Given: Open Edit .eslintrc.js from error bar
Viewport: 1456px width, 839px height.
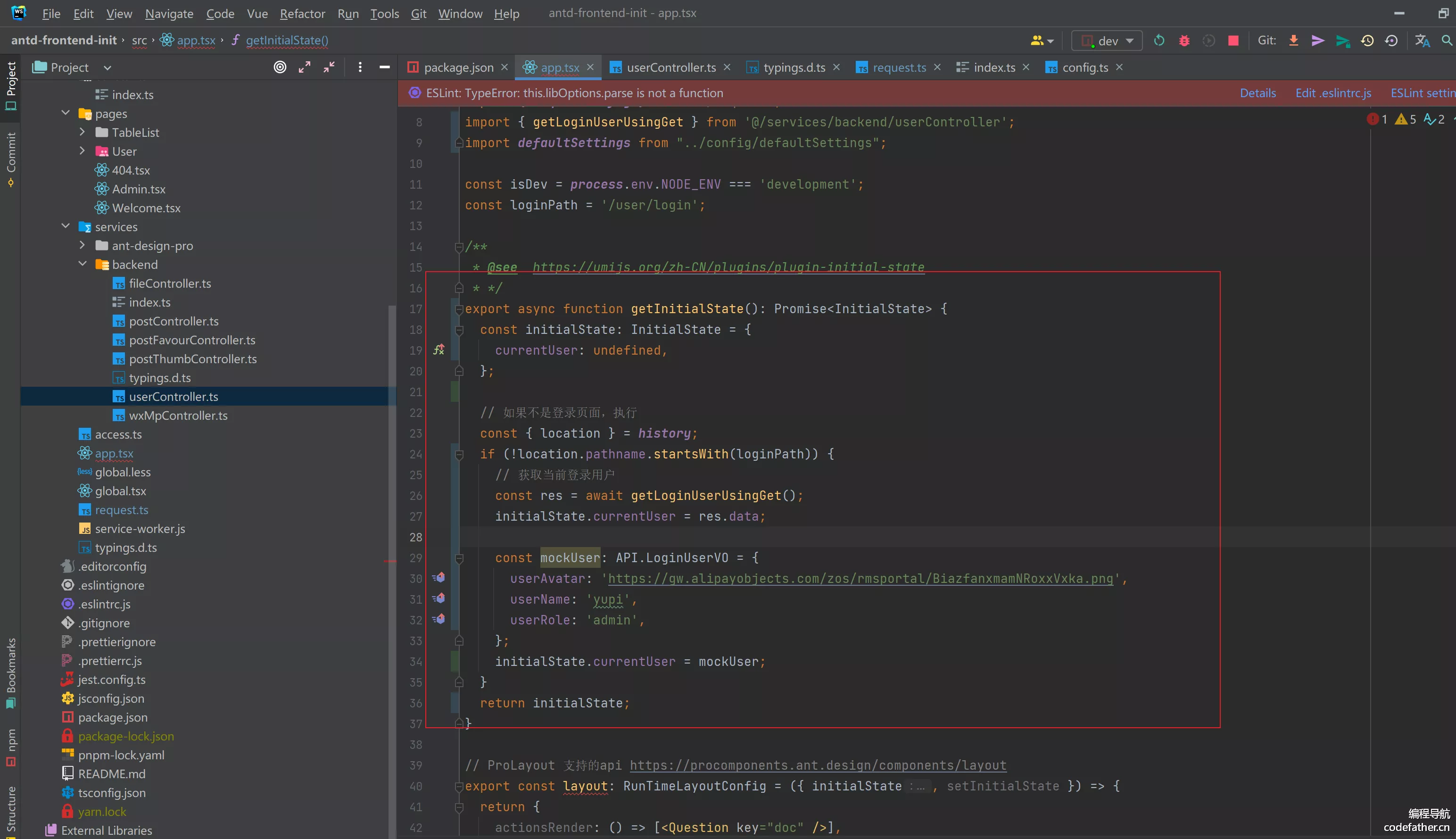Looking at the screenshot, I should tap(1335, 92).
